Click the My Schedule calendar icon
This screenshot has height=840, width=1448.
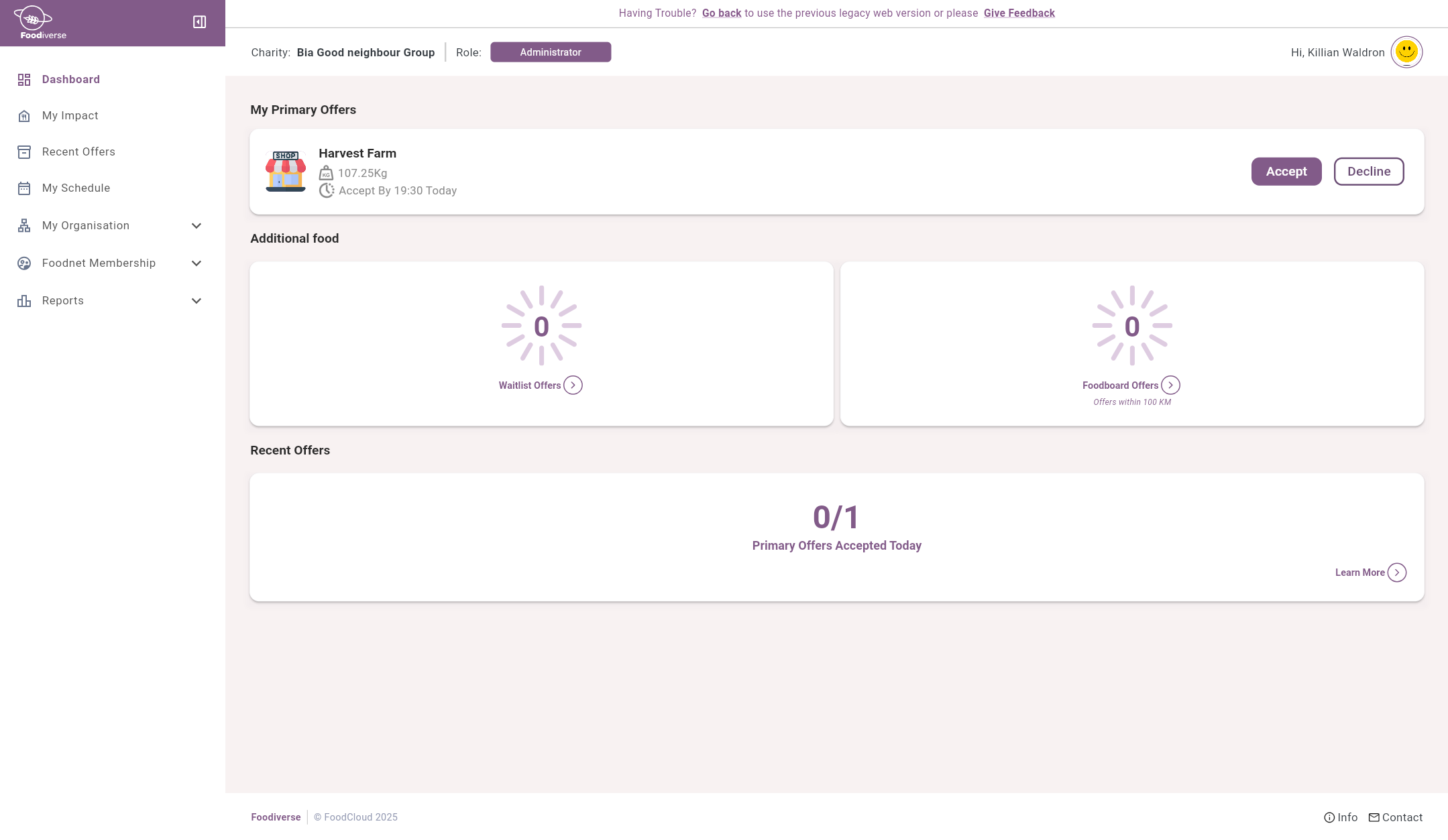24,188
